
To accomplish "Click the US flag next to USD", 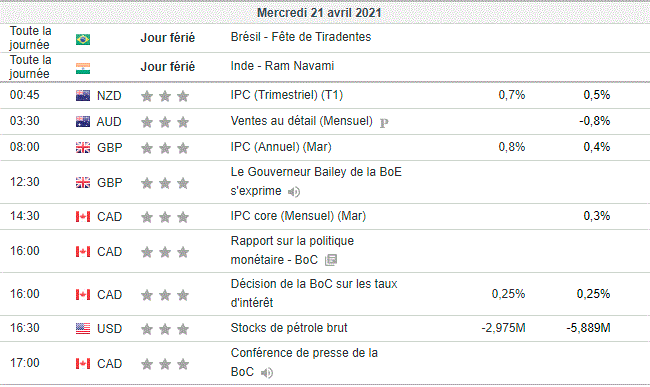I will click(x=83, y=329).
